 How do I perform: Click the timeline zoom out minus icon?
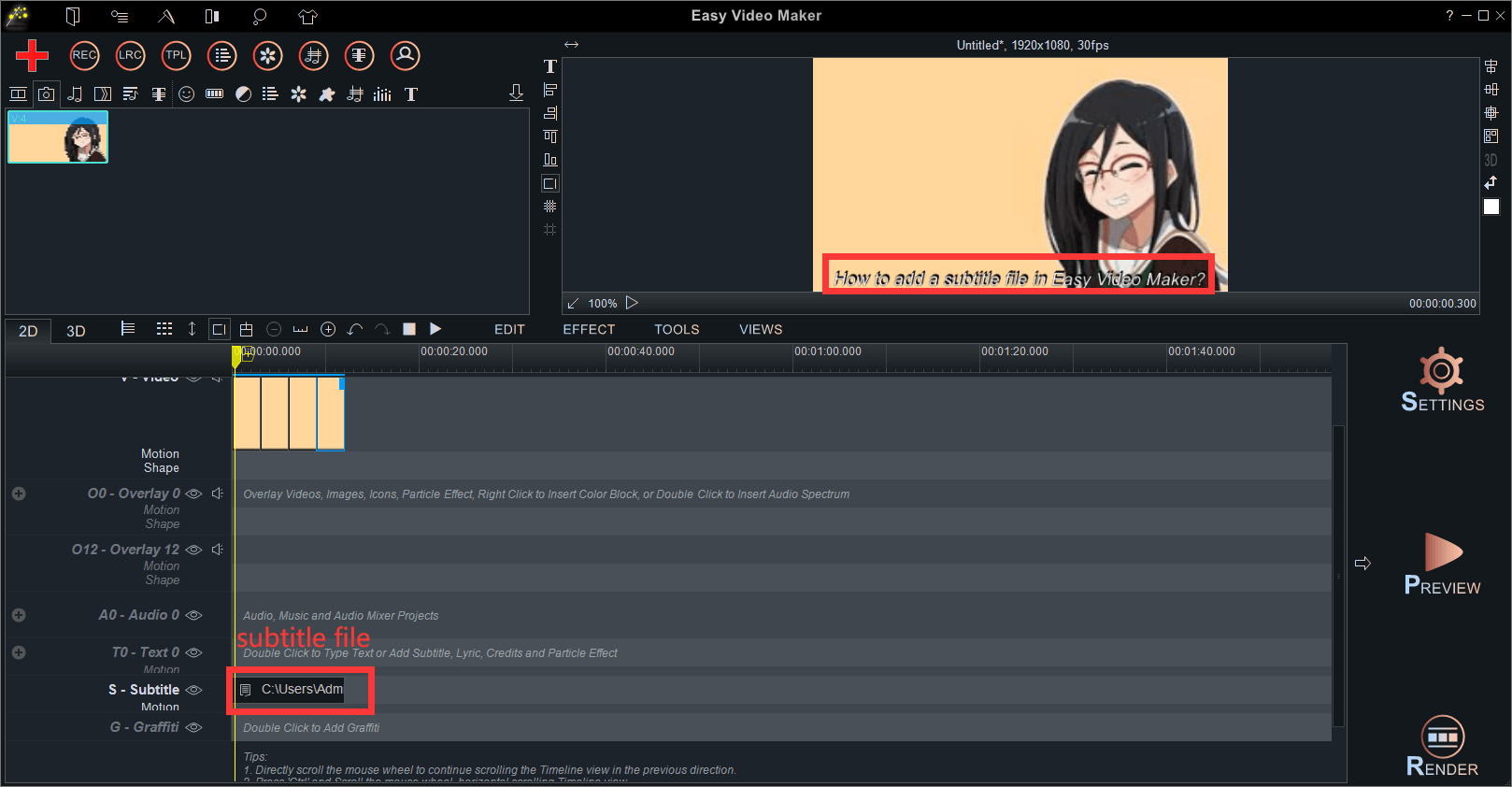point(274,329)
